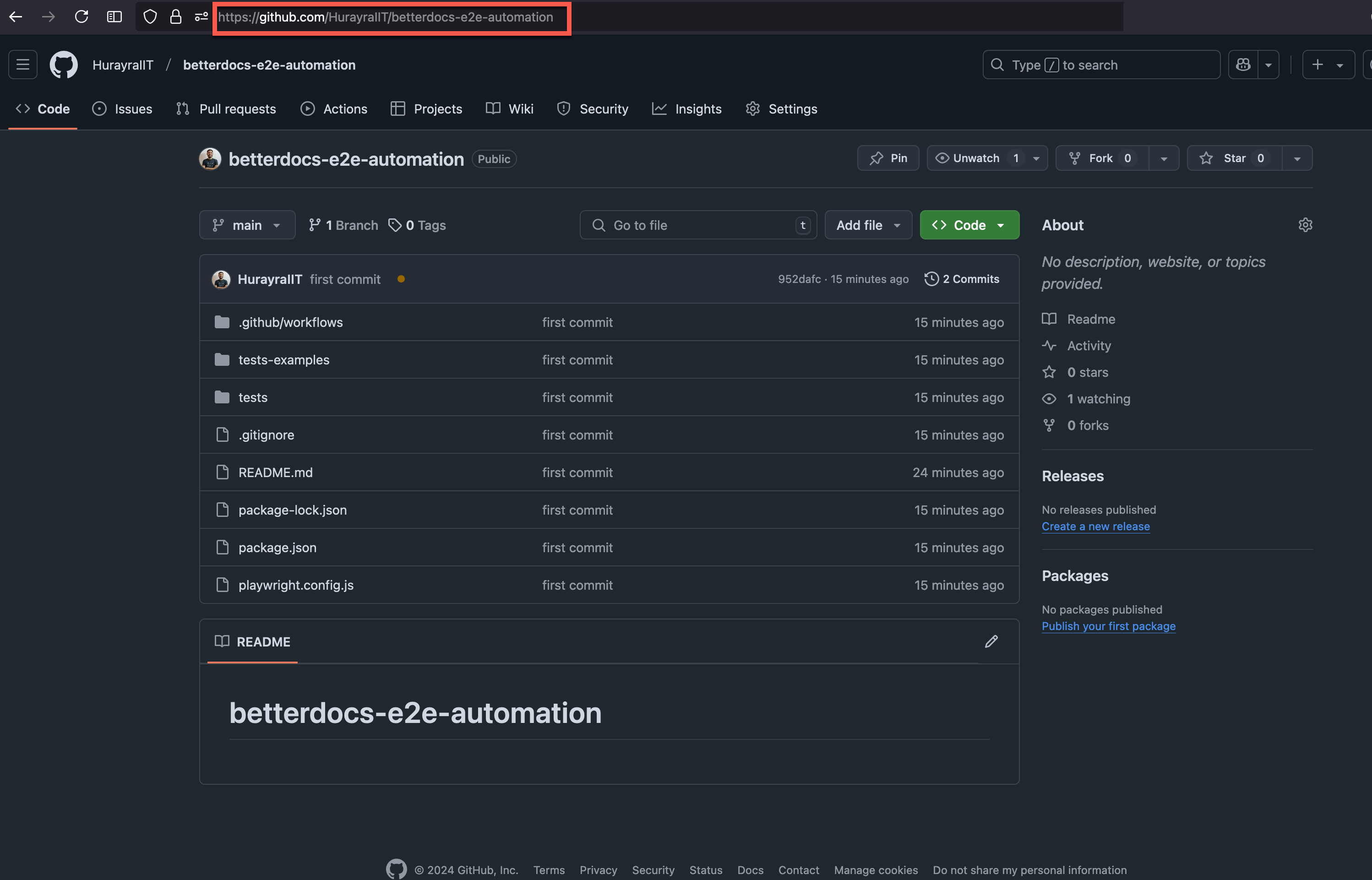The height and width of the screenshot is (880, 1372).
Task: Switch to the Code tab
Action: coord(43,109)
